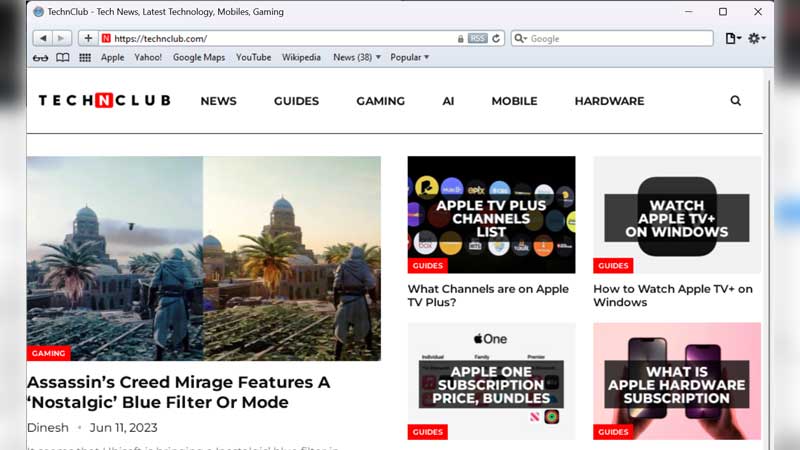The height and width of the screenshot is (450, 800).
Task: Open the Assassin's Creed Mirage article image
Action: [x=204, y=258]
